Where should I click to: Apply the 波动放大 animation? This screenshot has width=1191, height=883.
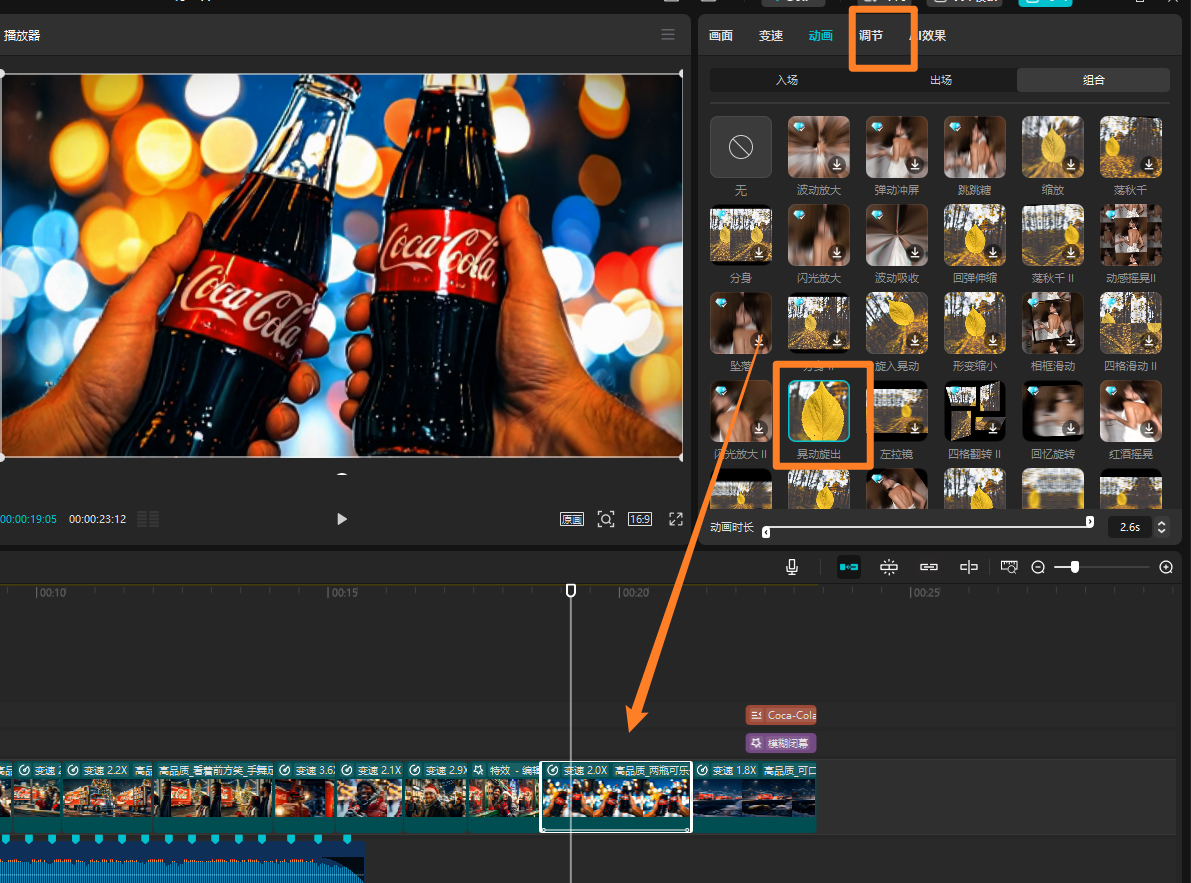pyautogui.click(x=819, y=147)
